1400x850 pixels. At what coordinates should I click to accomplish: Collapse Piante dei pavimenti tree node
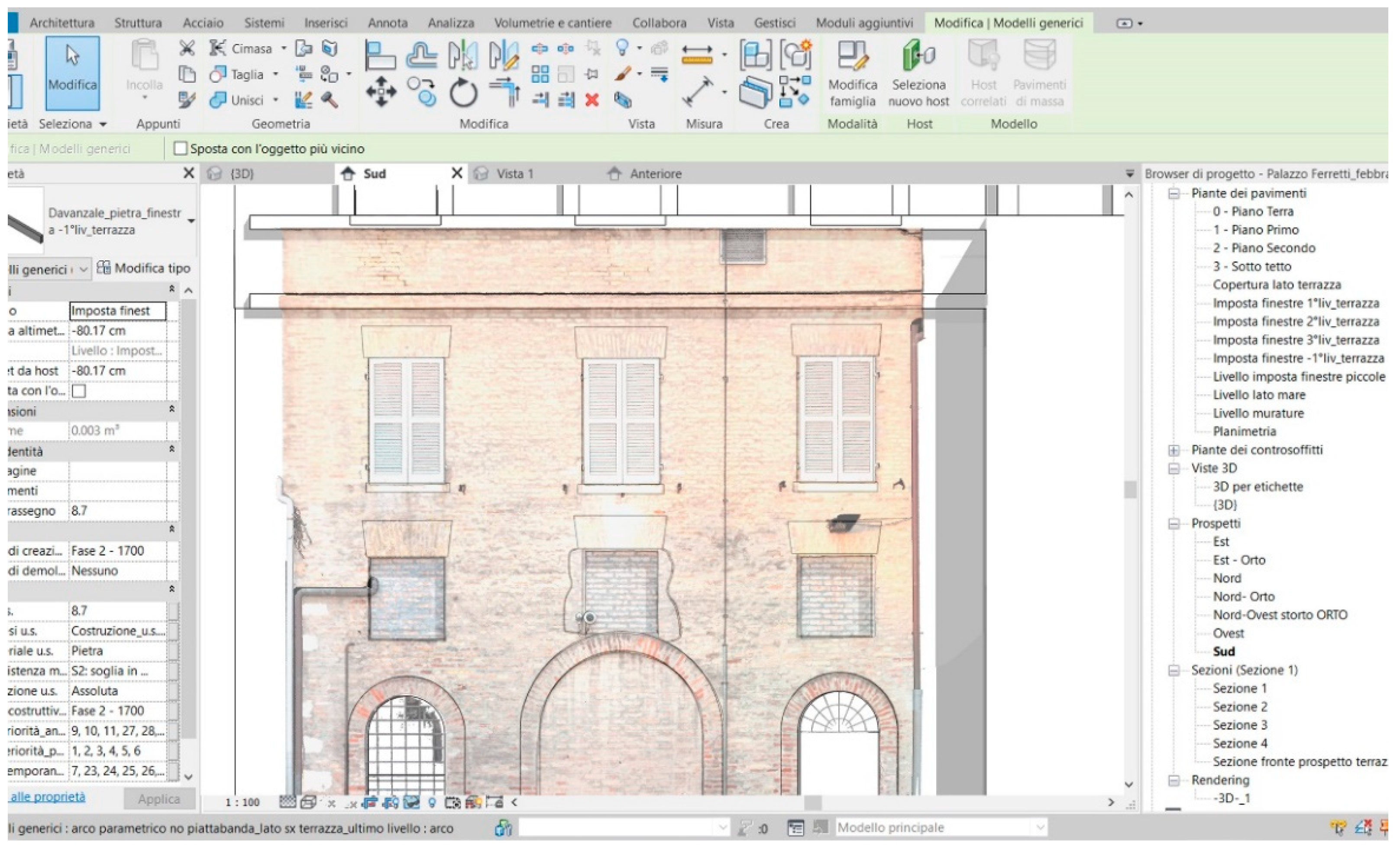[1174, 194]
